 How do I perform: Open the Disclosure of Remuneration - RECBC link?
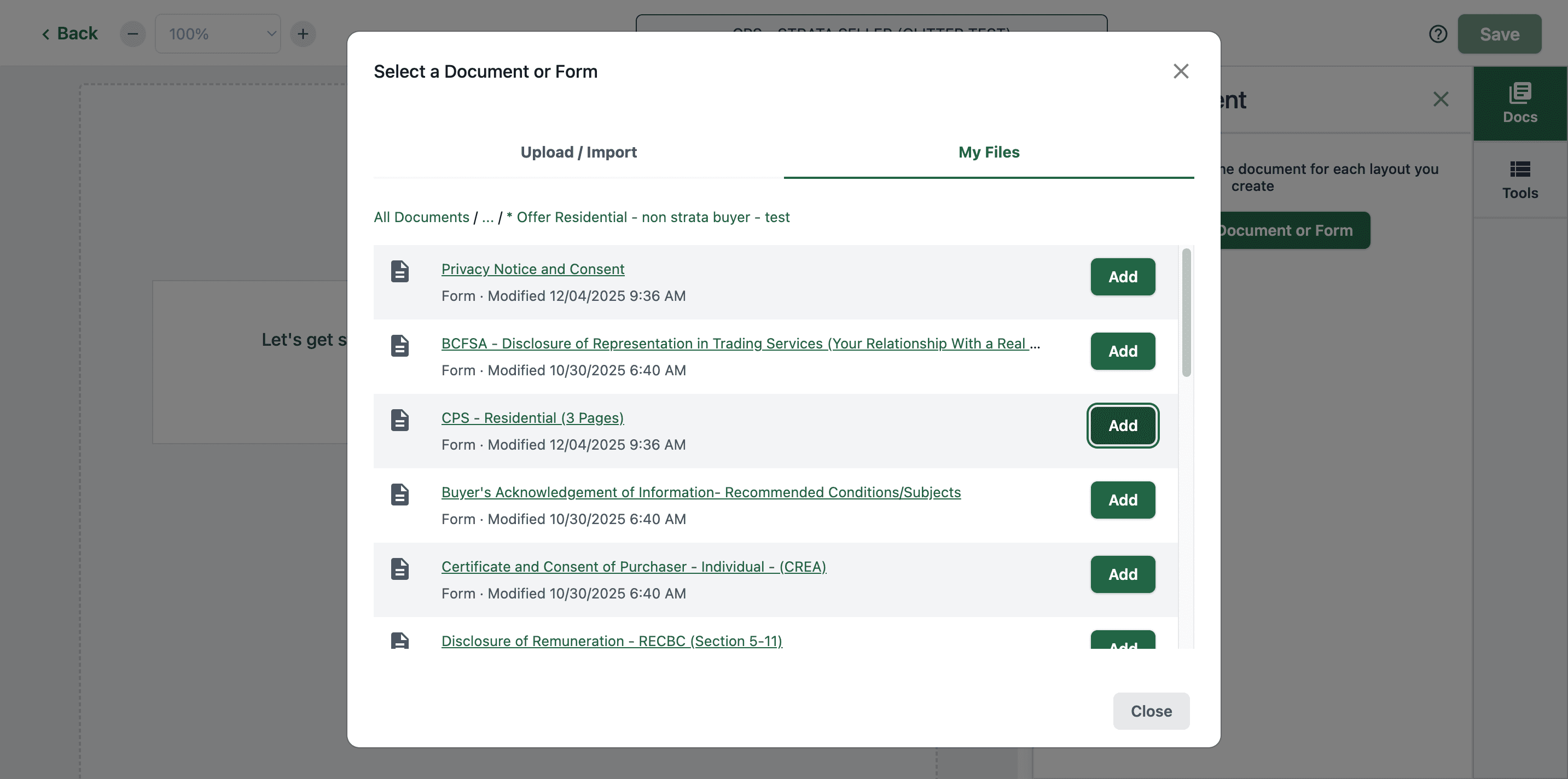612,641
